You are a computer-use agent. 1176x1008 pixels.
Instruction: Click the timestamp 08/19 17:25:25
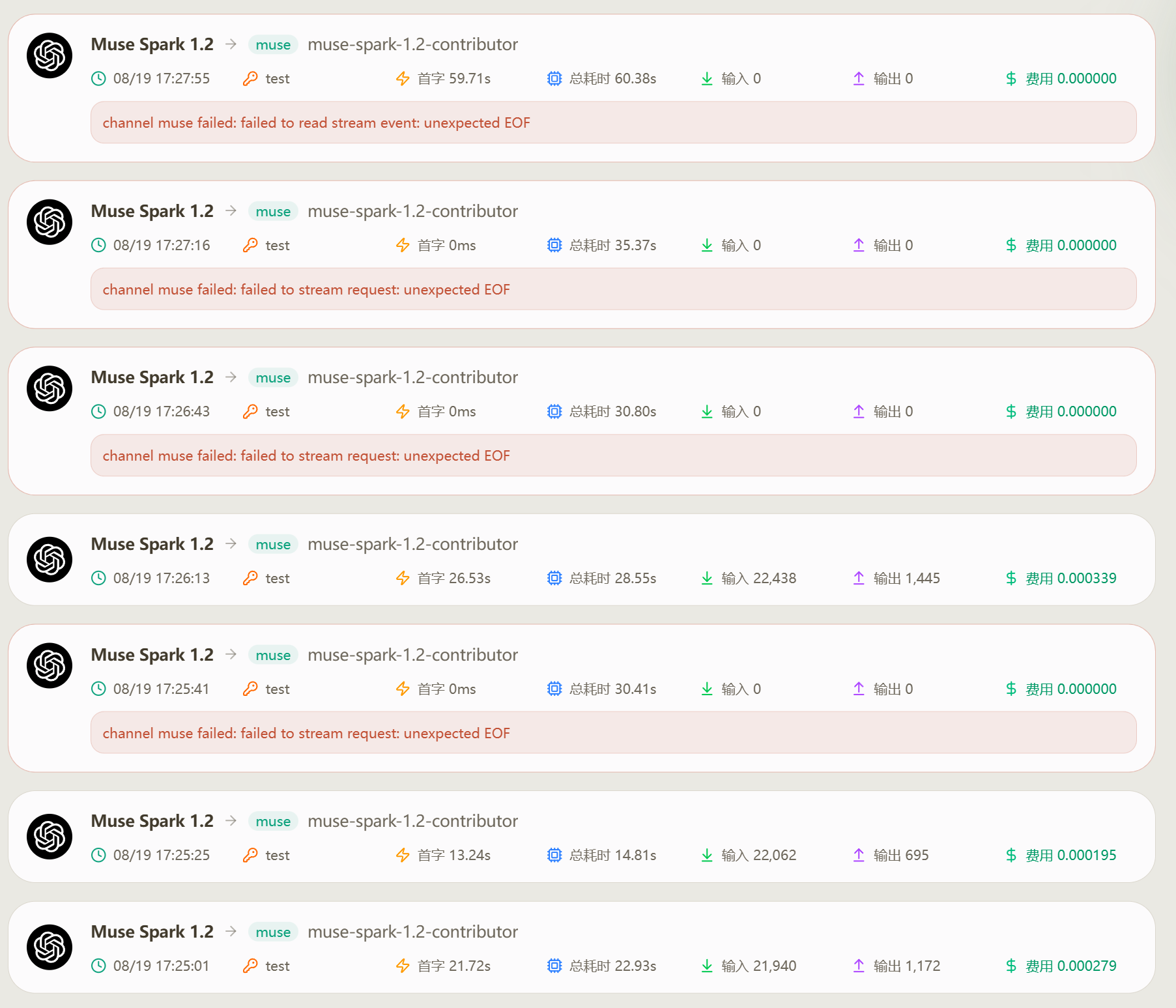pyautogui.click(x=162, y=855)
